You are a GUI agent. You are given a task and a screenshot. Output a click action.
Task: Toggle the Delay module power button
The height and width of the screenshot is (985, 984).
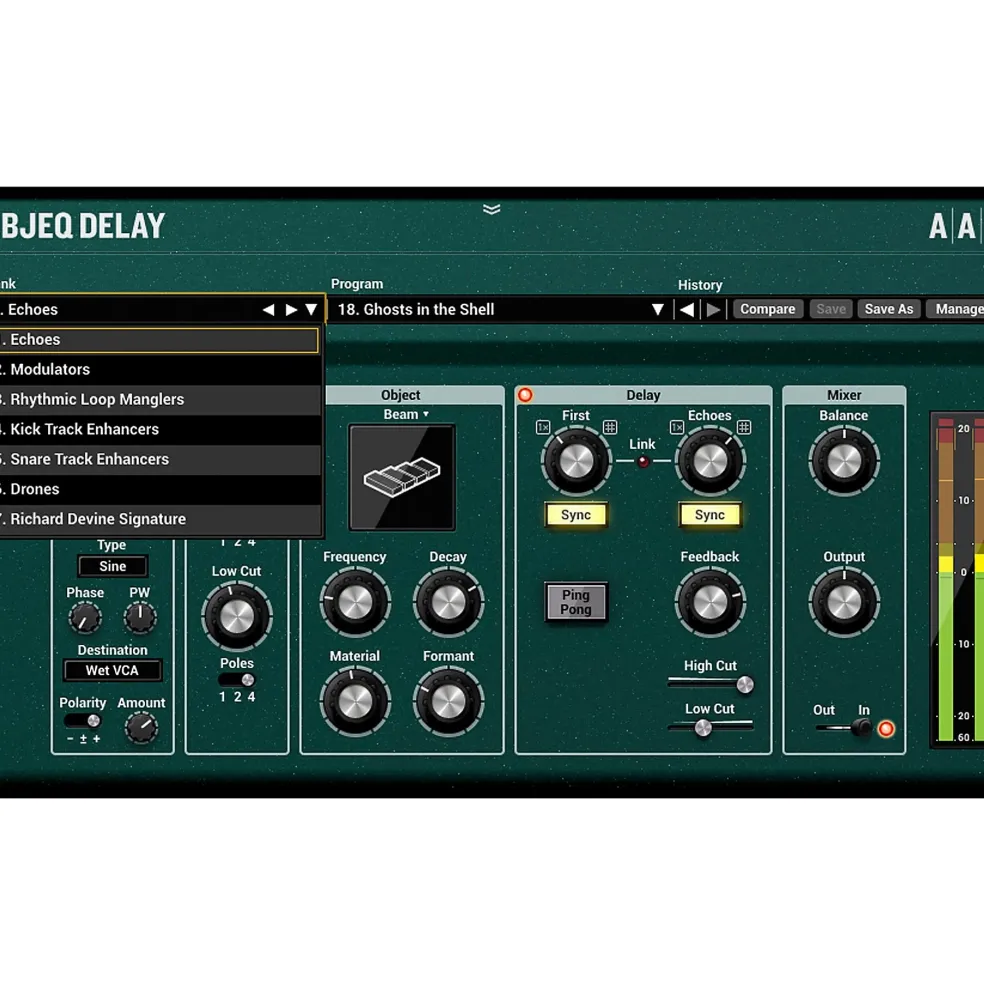pos(525,395)
